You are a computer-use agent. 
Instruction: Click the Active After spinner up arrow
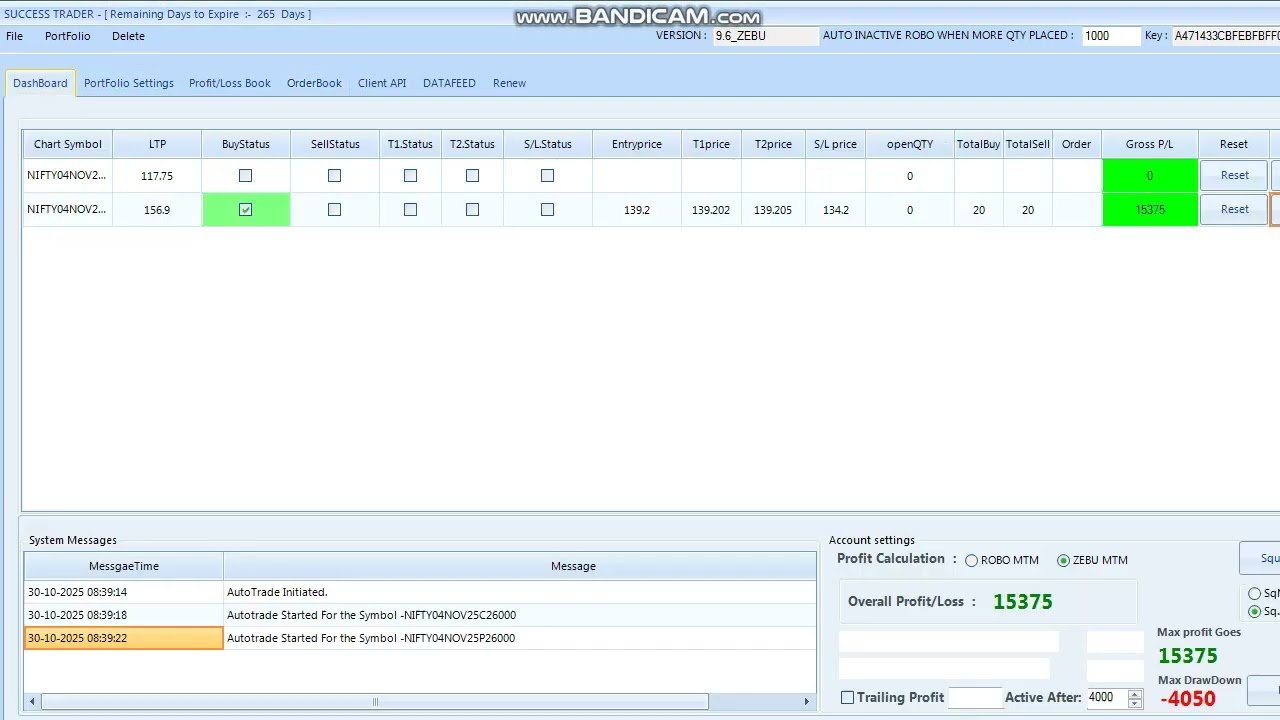pos(1135,692)
